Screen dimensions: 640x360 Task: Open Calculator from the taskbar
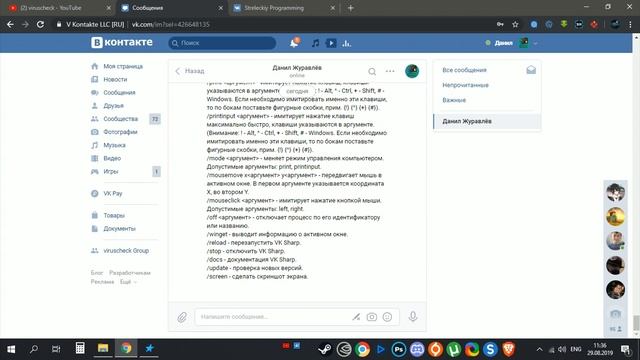[80, 348]
